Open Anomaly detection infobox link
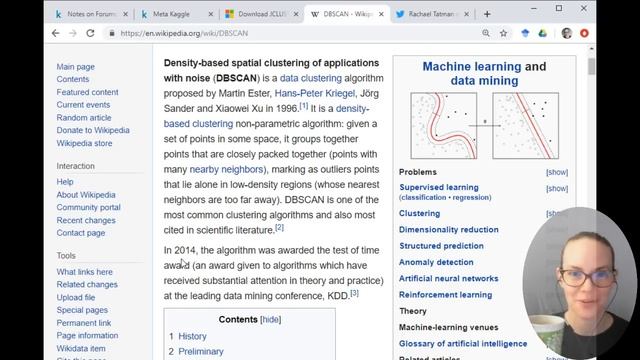 436,262
